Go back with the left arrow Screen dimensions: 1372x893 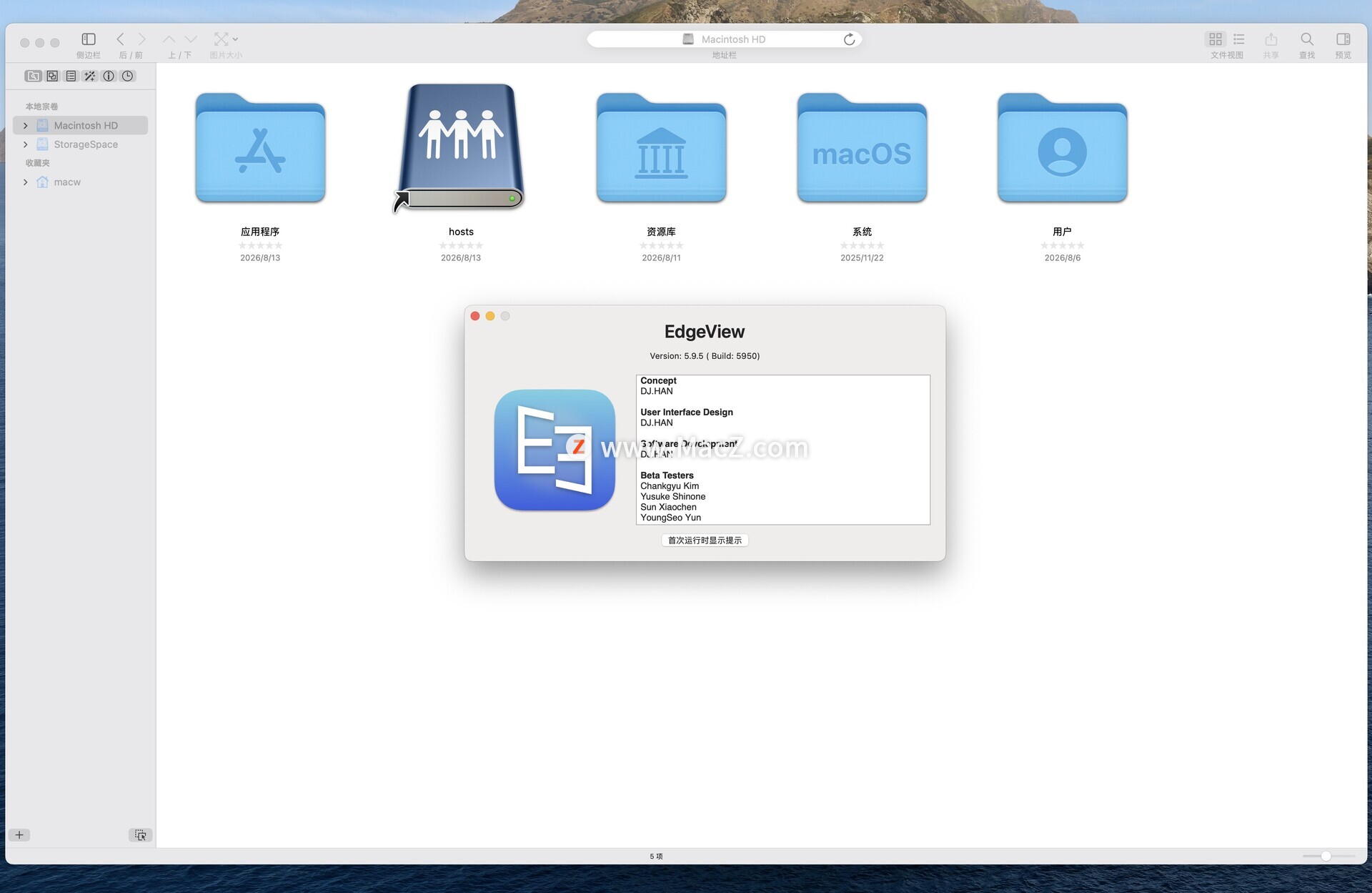[120, 39]
